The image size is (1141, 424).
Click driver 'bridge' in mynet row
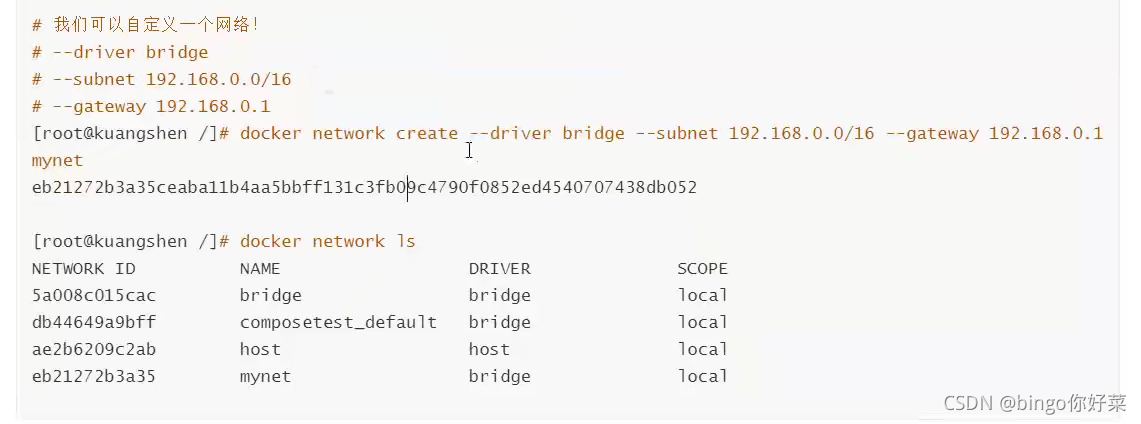(x=500, y=377)
